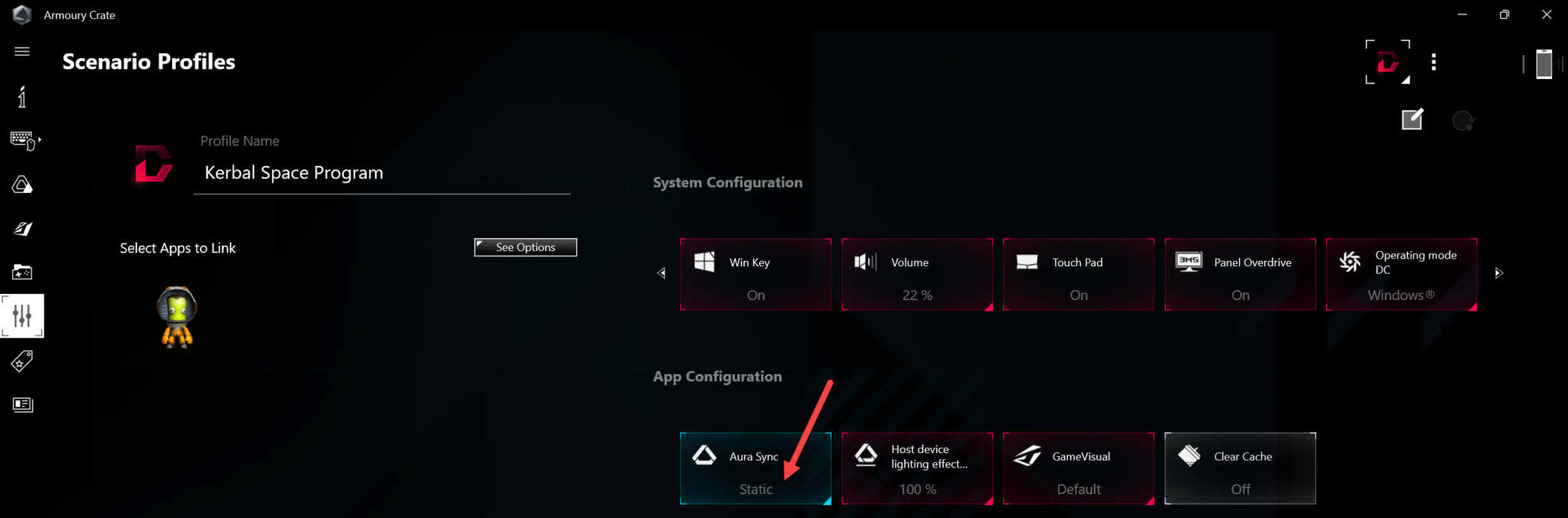Toggle the Win Key setting tile

pos(755,274)
